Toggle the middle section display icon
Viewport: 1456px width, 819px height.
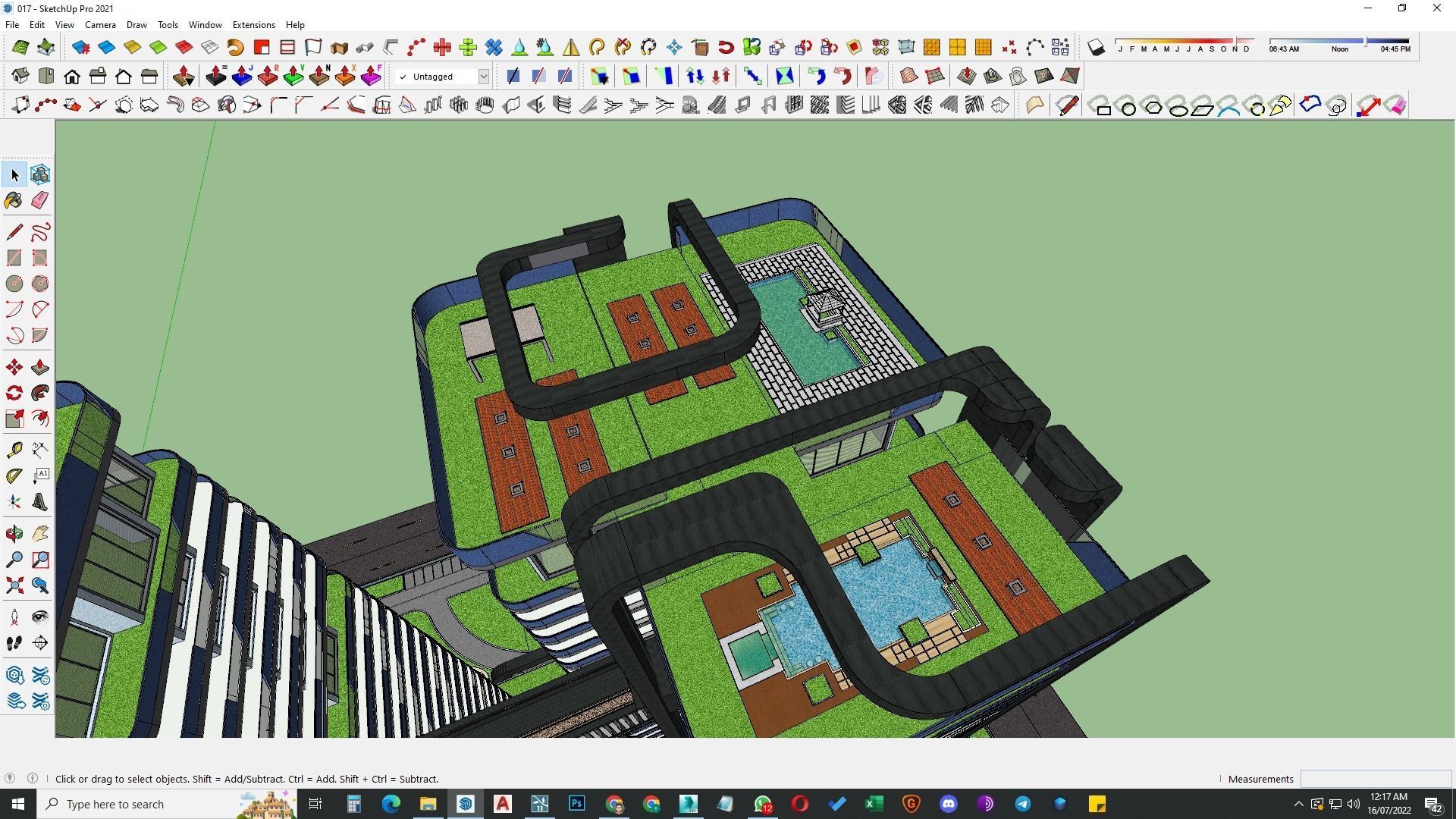(x=539, y=76)
